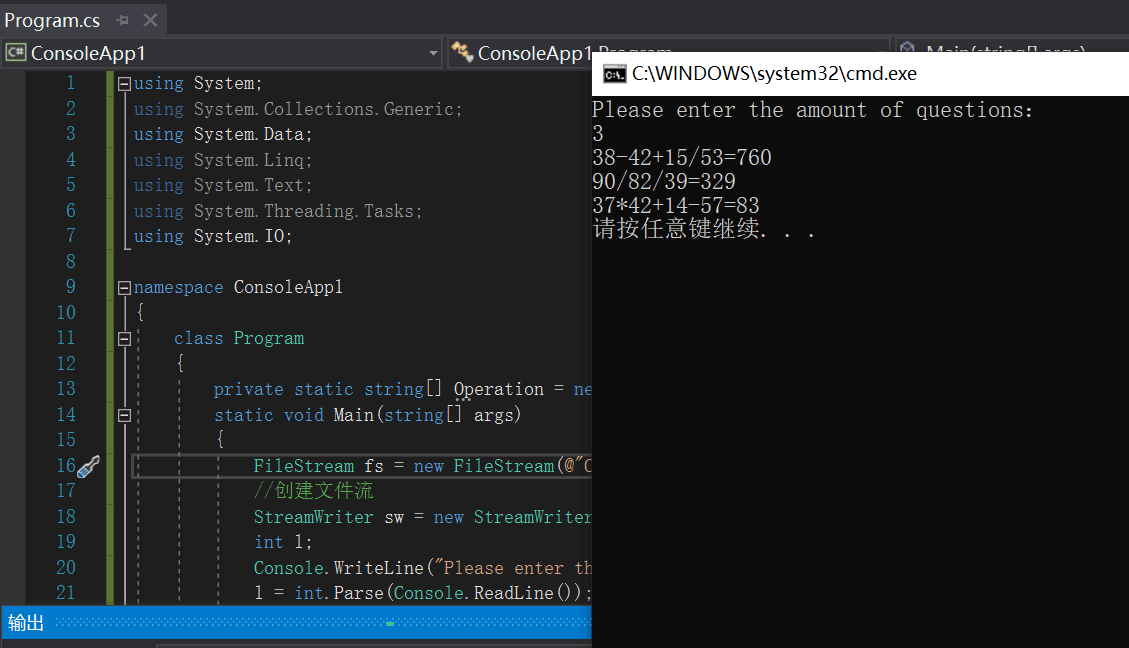Open the ConsoleApp1 project dropdown
This screenshot has height=648, width=1129.
click(433, 53)
